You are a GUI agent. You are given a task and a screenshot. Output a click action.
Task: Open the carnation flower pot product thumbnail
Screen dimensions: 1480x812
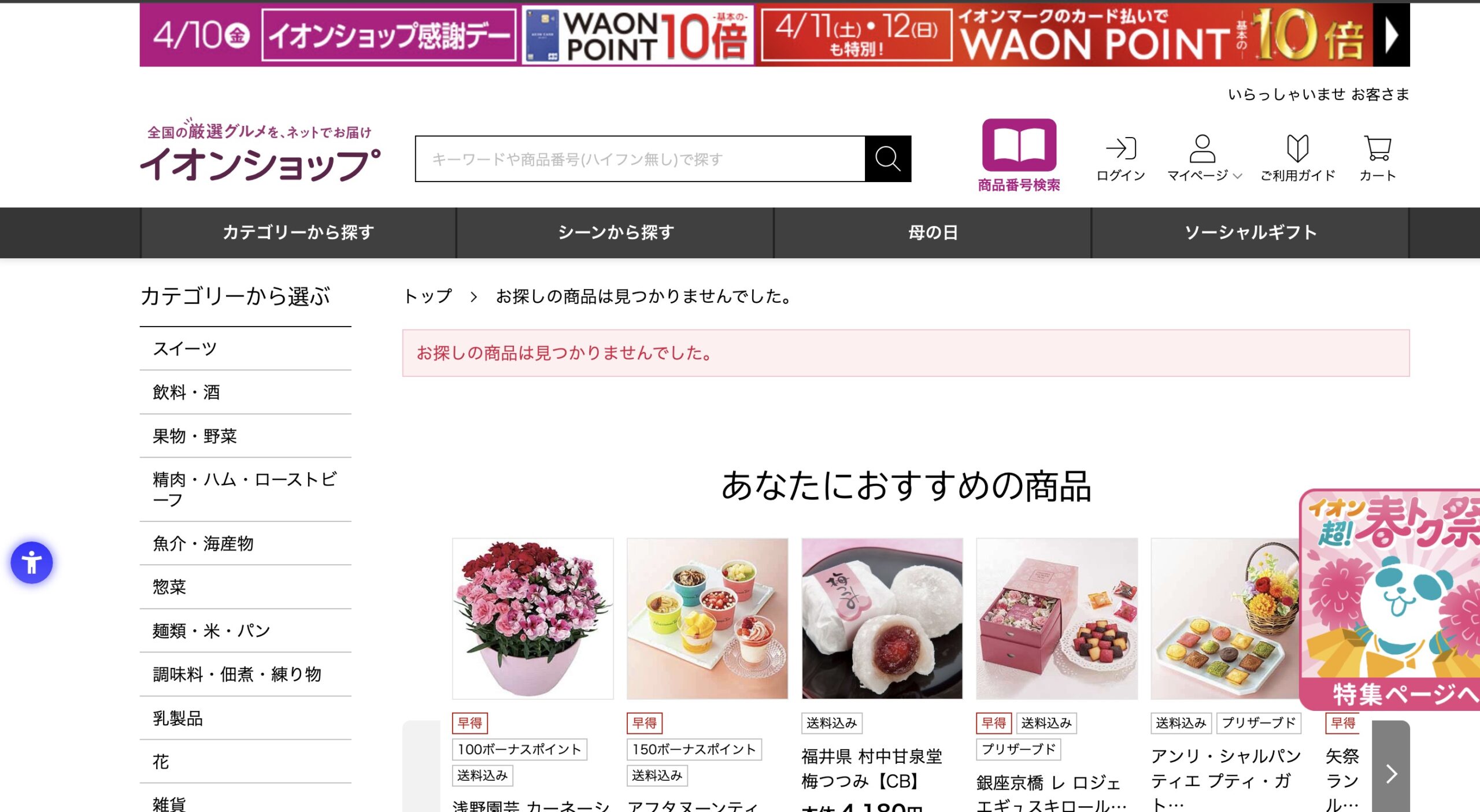pos(532,618)
